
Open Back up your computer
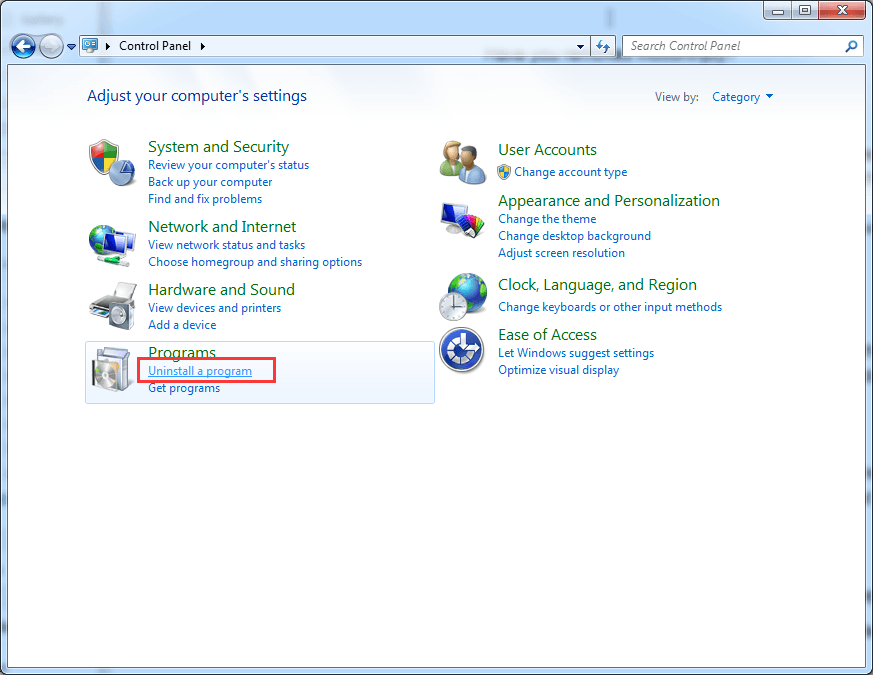click(210, 182)
